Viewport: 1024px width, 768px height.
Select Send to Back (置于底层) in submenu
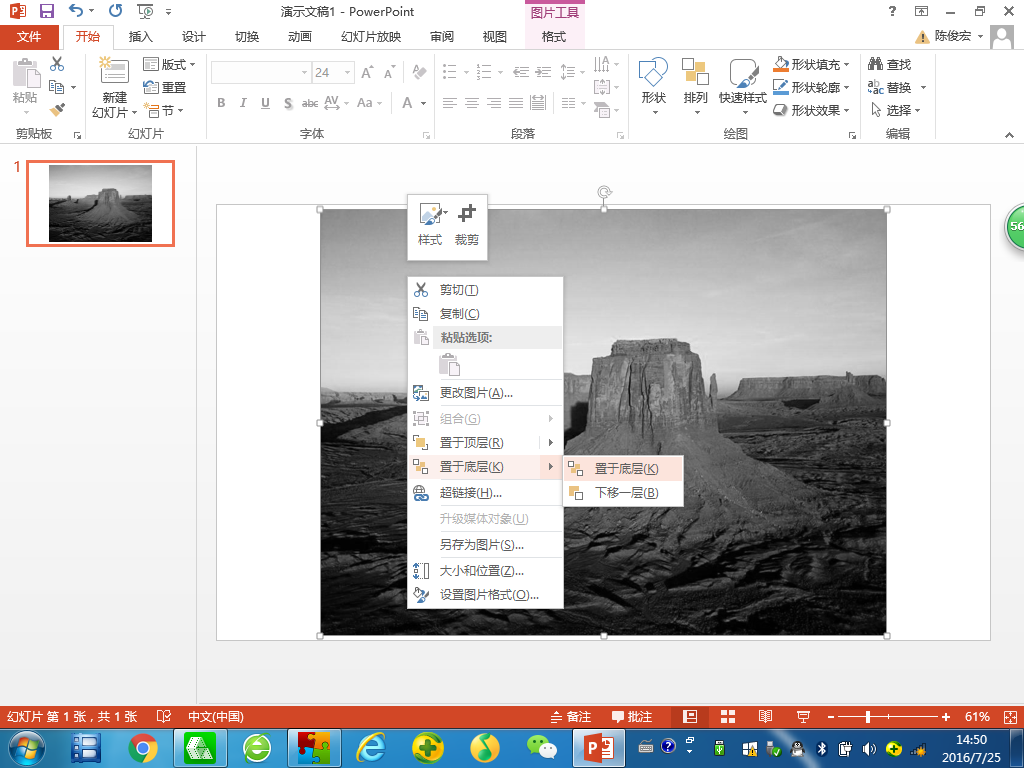pos(623,468)
